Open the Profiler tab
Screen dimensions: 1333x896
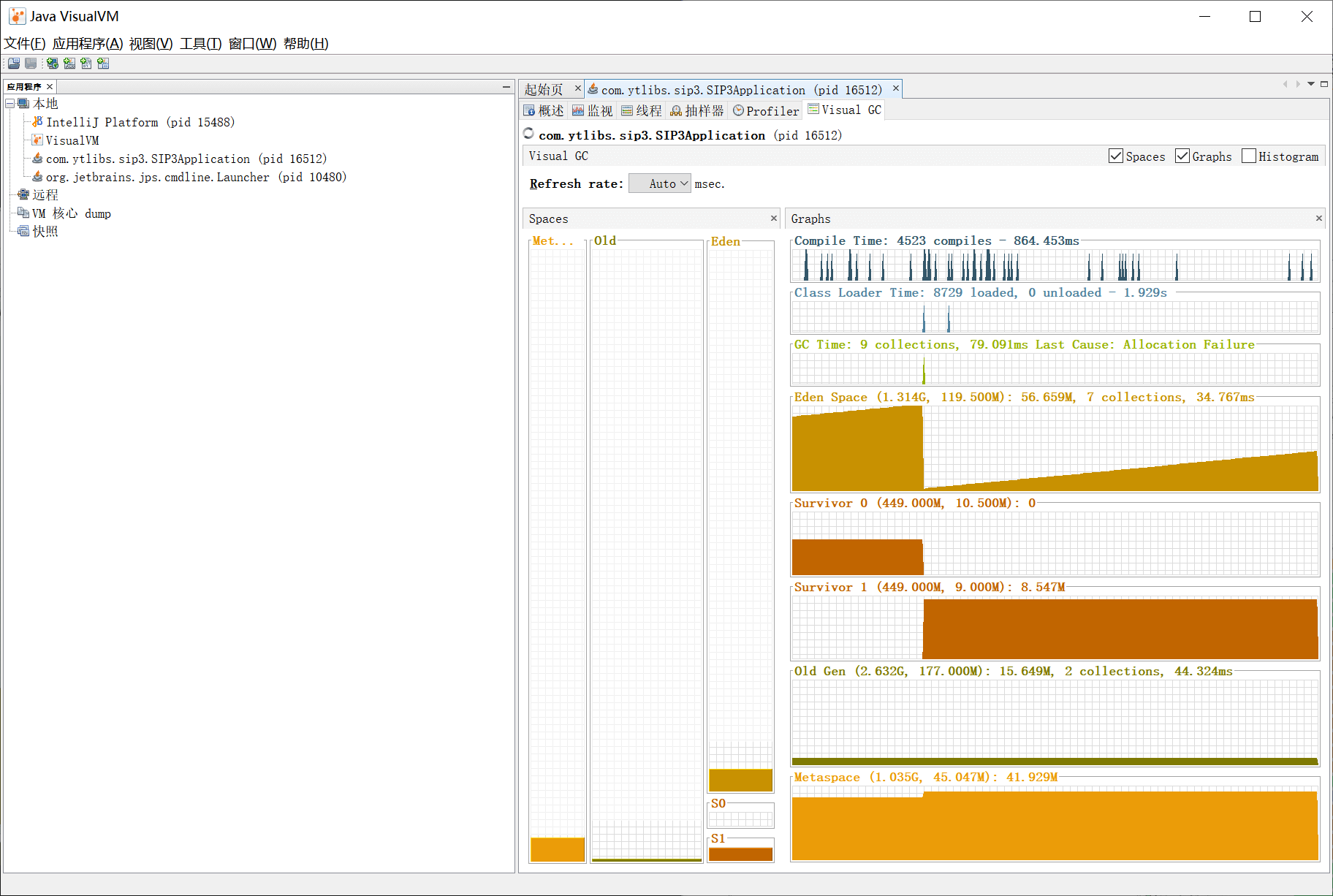[x=766, y=110]
